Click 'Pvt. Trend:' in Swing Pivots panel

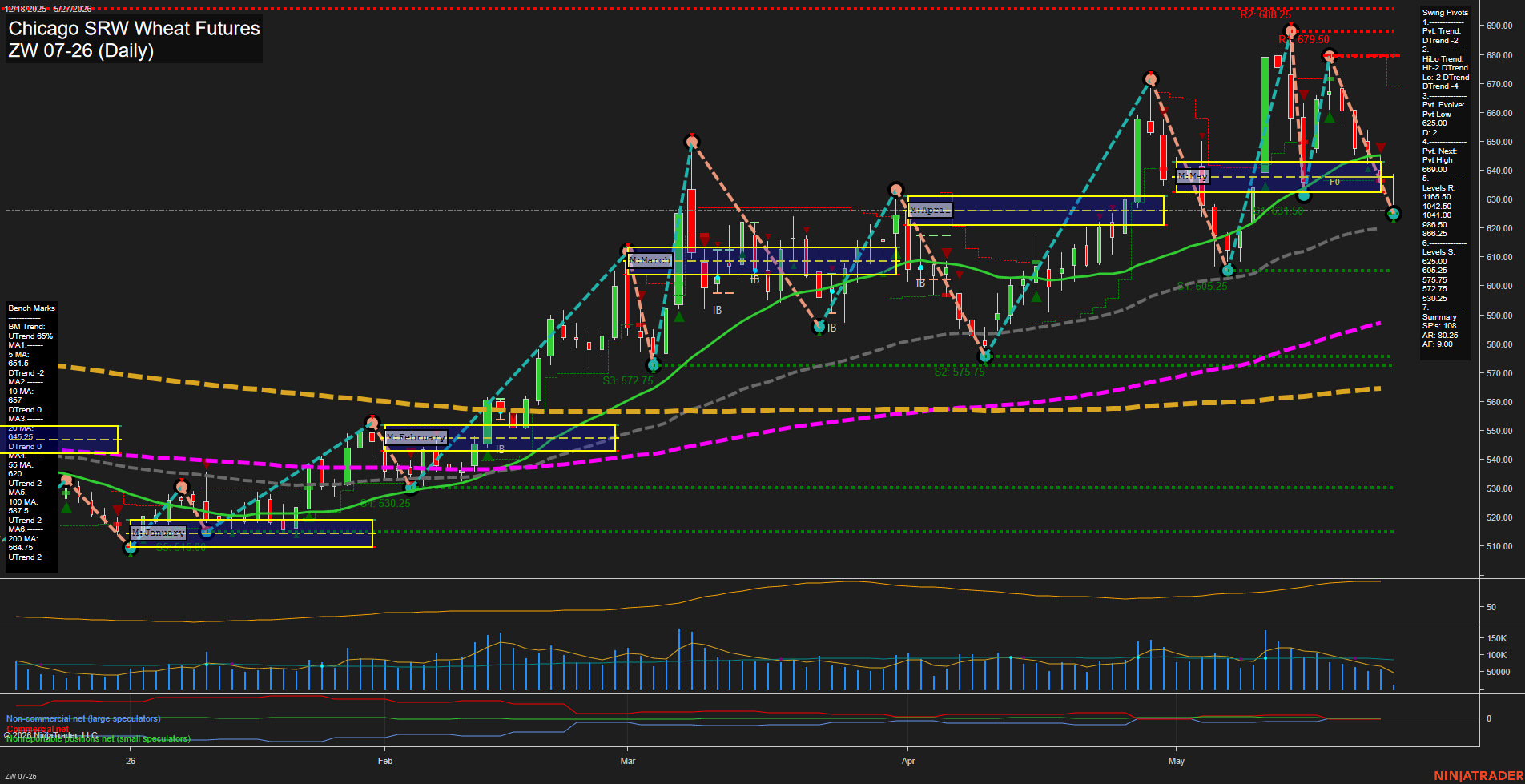tap(1442, 31)
